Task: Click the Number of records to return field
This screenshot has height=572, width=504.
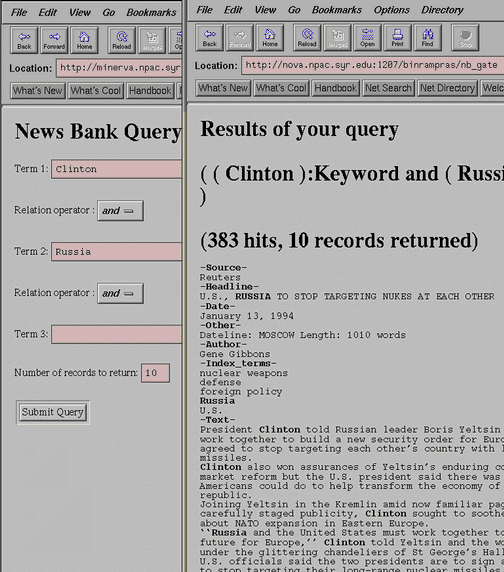Action: click(155, 373)
